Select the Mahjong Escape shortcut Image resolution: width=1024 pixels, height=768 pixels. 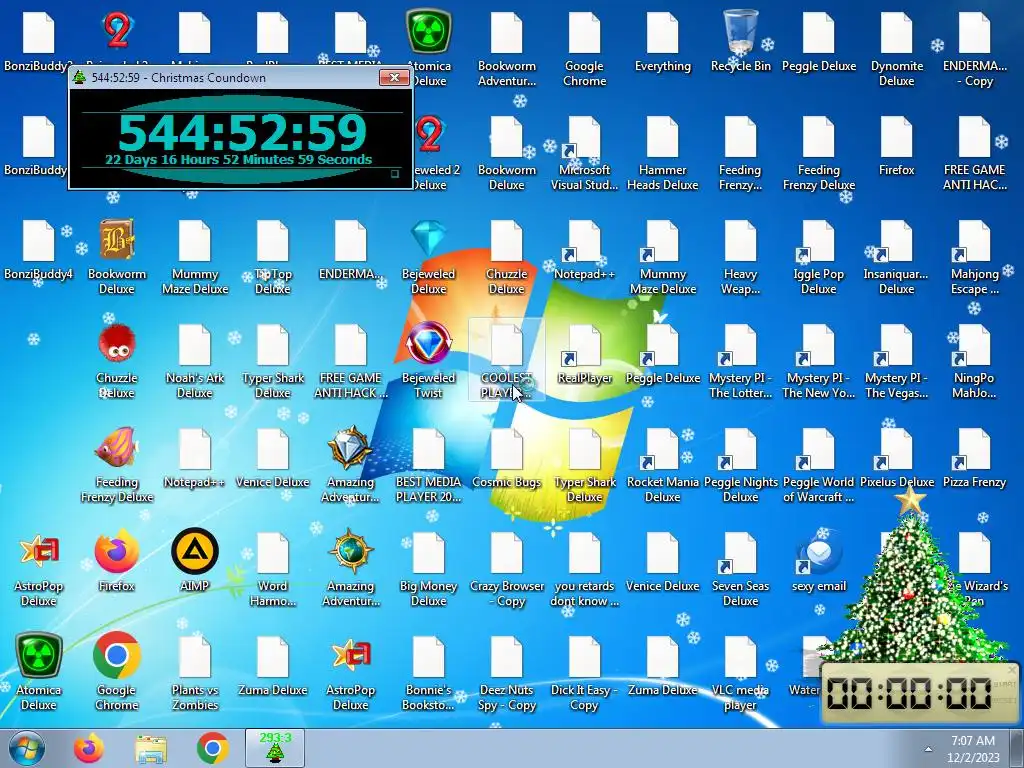click(x=974, y=257)
